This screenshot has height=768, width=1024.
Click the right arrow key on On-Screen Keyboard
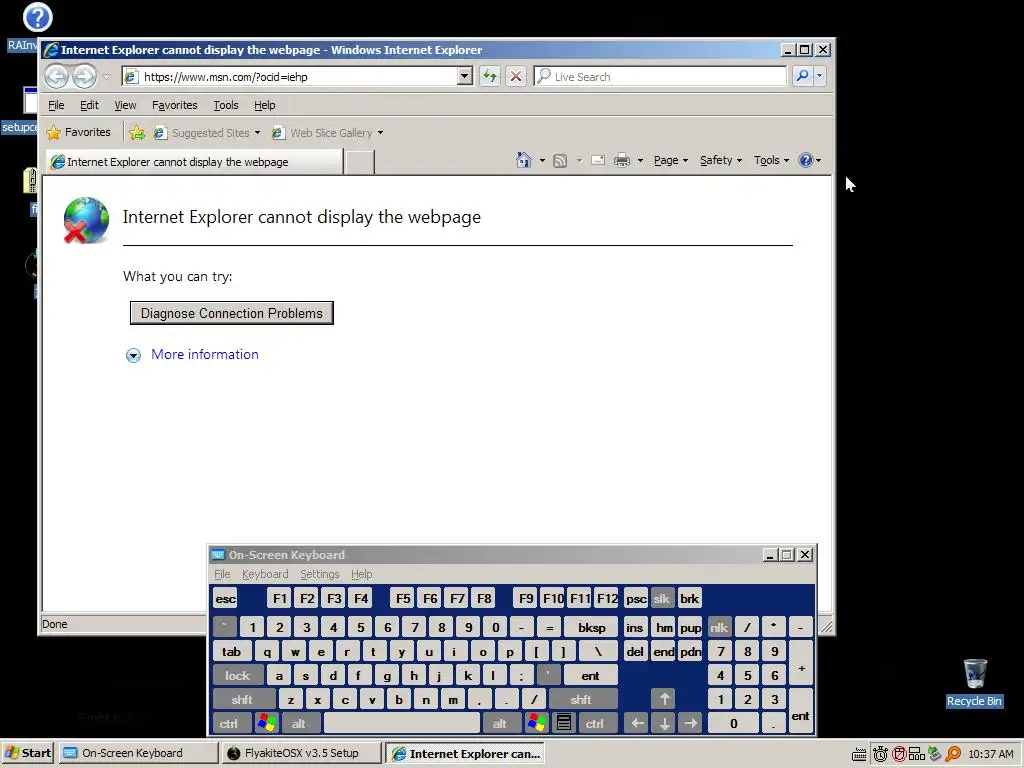coord(690,723)
